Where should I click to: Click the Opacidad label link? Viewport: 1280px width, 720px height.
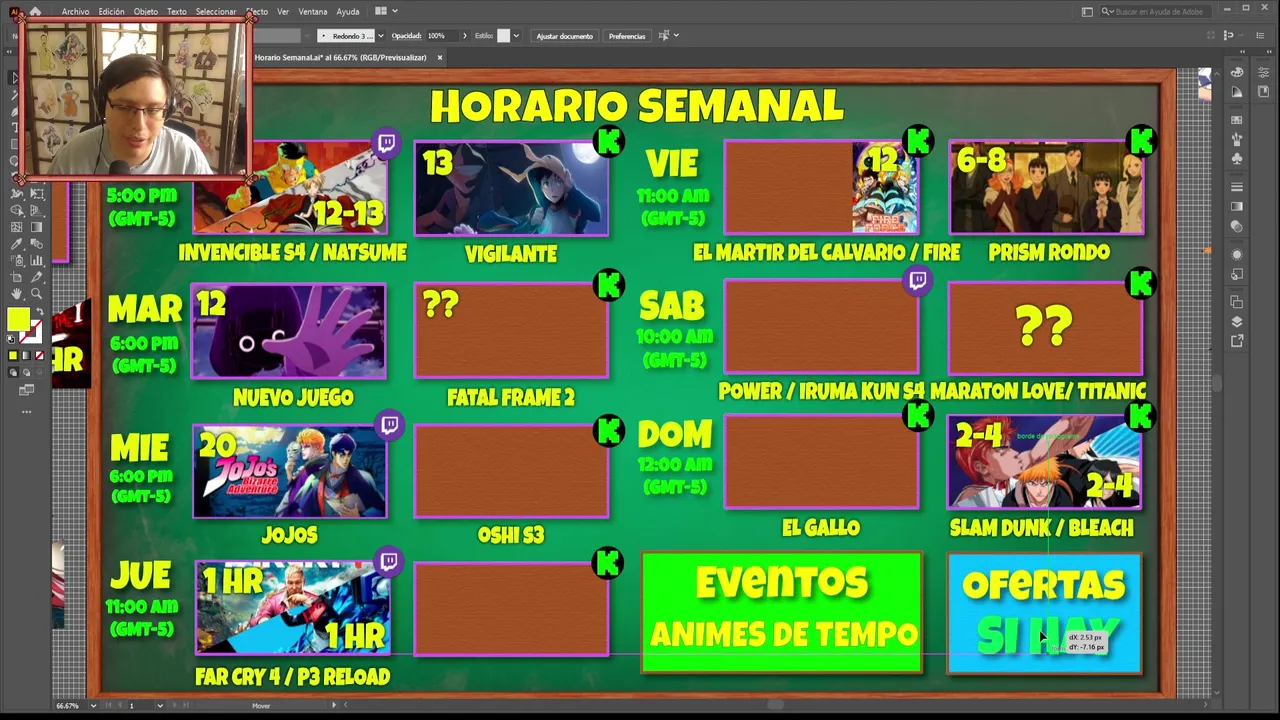(407, 36)
